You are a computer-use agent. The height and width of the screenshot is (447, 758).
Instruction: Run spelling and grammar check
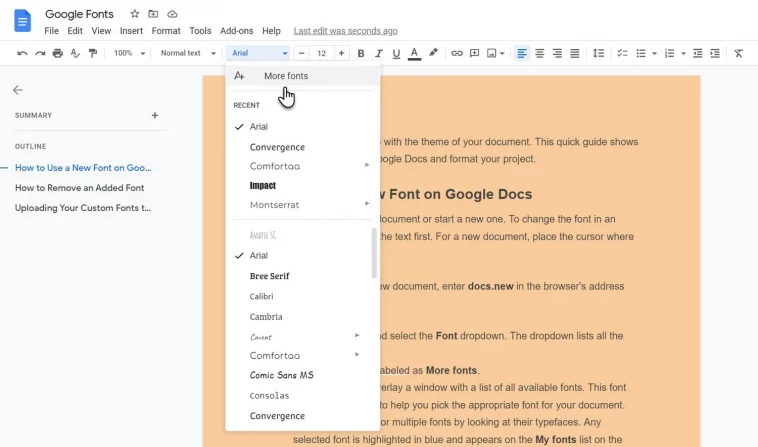(x=75, y=53)
